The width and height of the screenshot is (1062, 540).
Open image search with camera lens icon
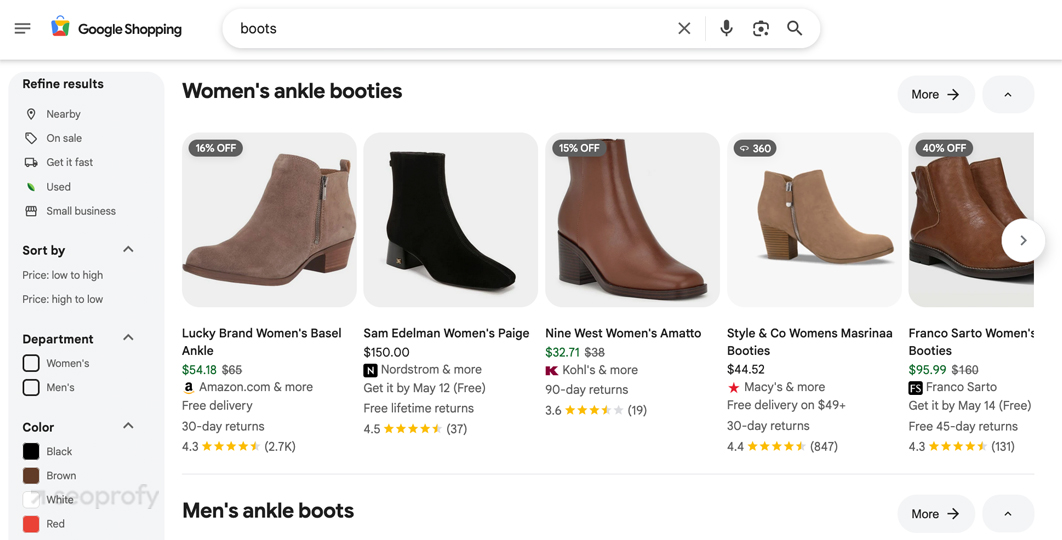click(x=761, y=28)
